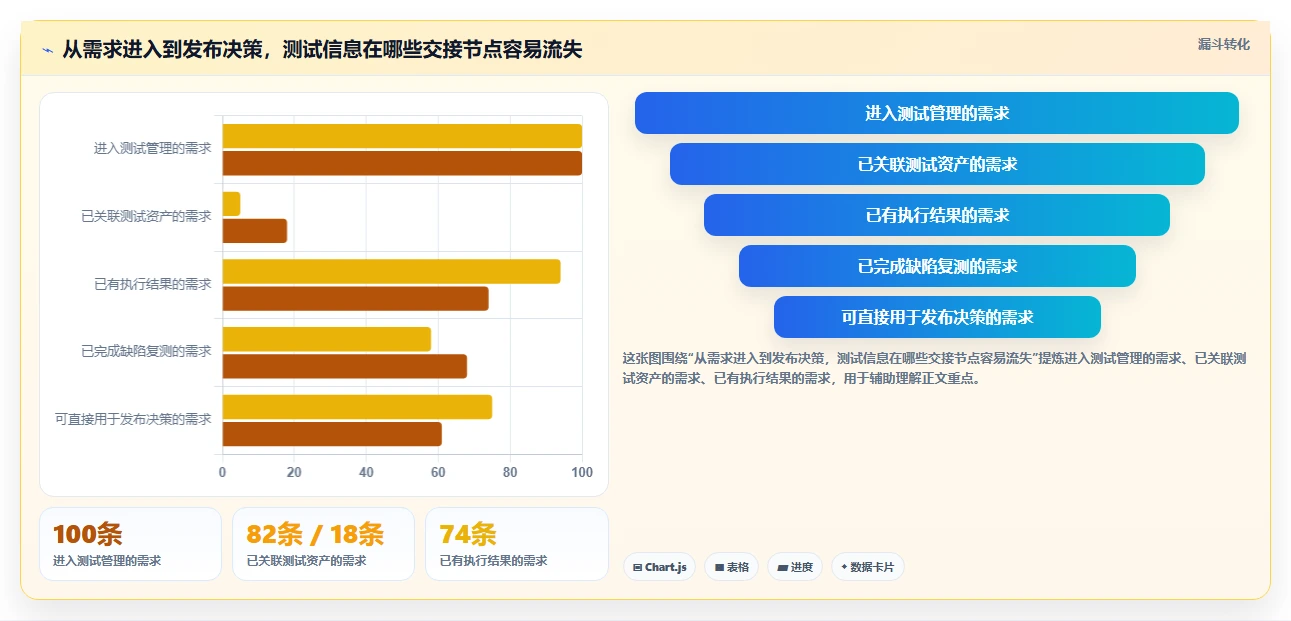
Task: Click x-axis tick value 80
Action: pyautogui.click(x=510, y=472)
